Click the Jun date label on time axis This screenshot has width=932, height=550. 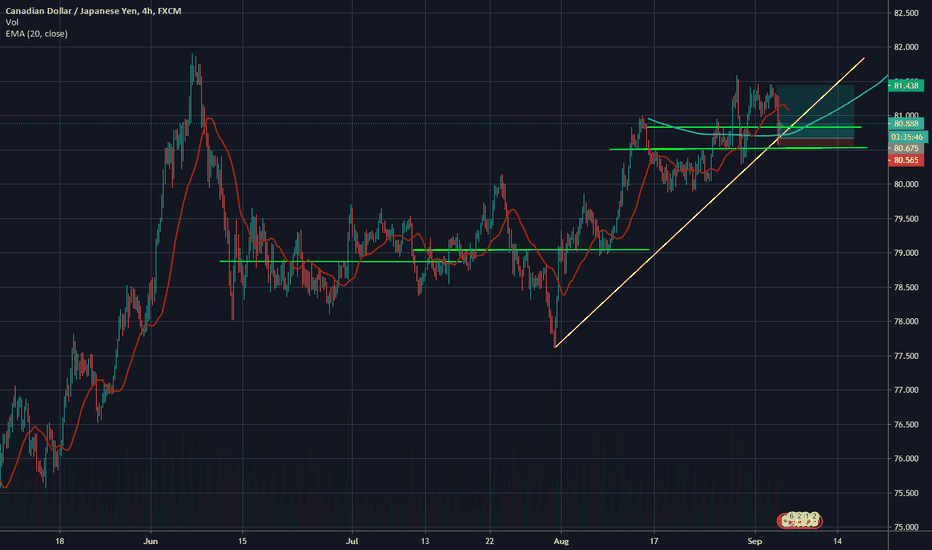[151, 541]
